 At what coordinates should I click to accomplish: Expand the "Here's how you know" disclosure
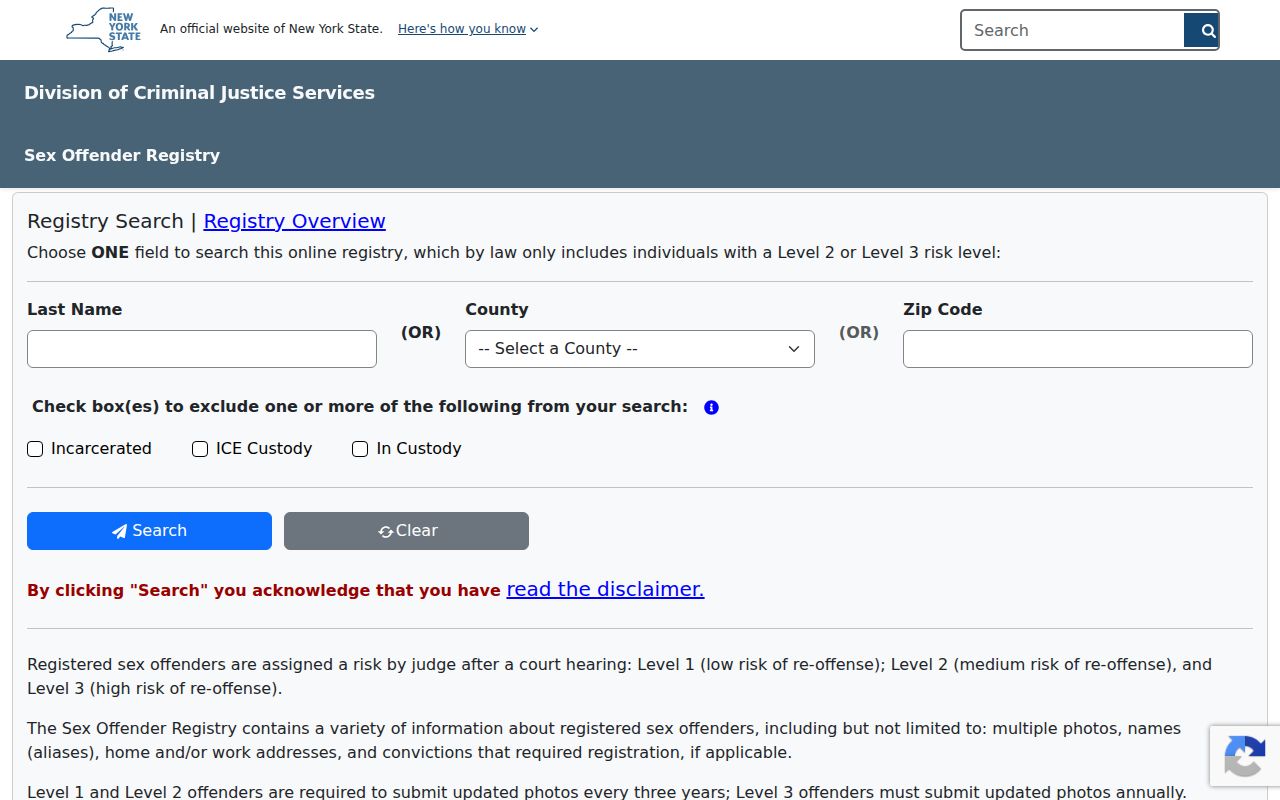tap(468, 29)
